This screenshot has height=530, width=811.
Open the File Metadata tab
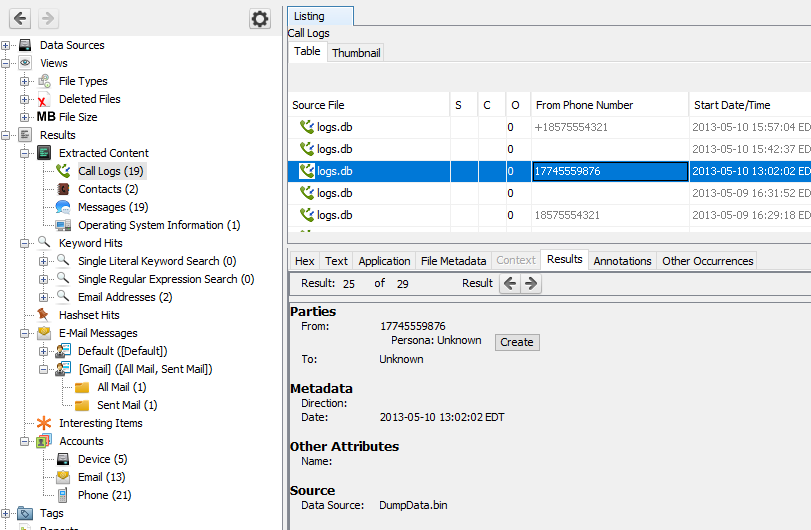click(x=453, y=261)
